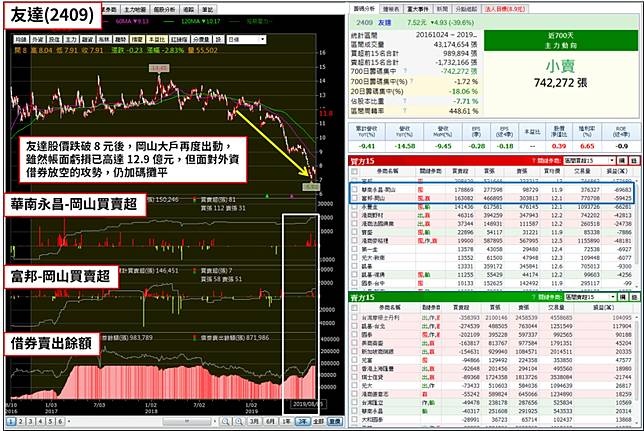Viewport: 644px width, 431px height.
Task: Click the arrow right of the chart scrollbar
Action: 214,421
